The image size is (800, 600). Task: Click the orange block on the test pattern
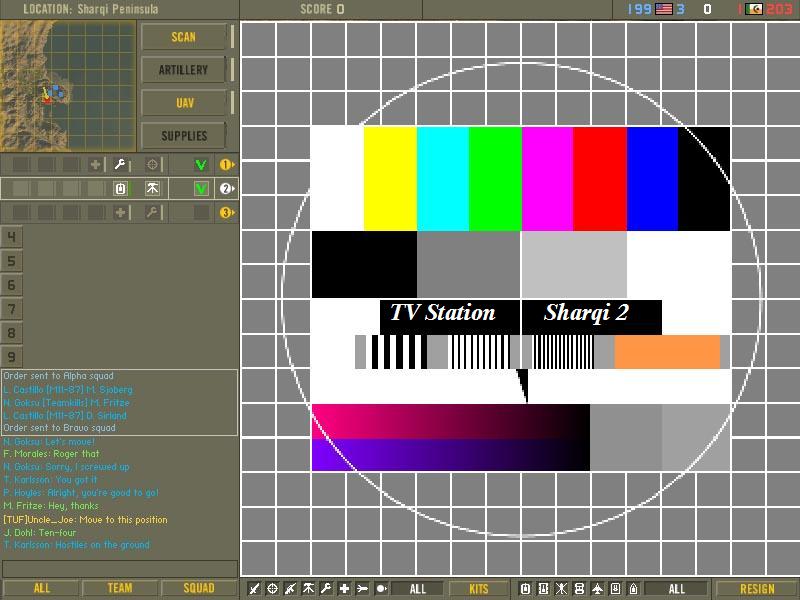(667, 352)
